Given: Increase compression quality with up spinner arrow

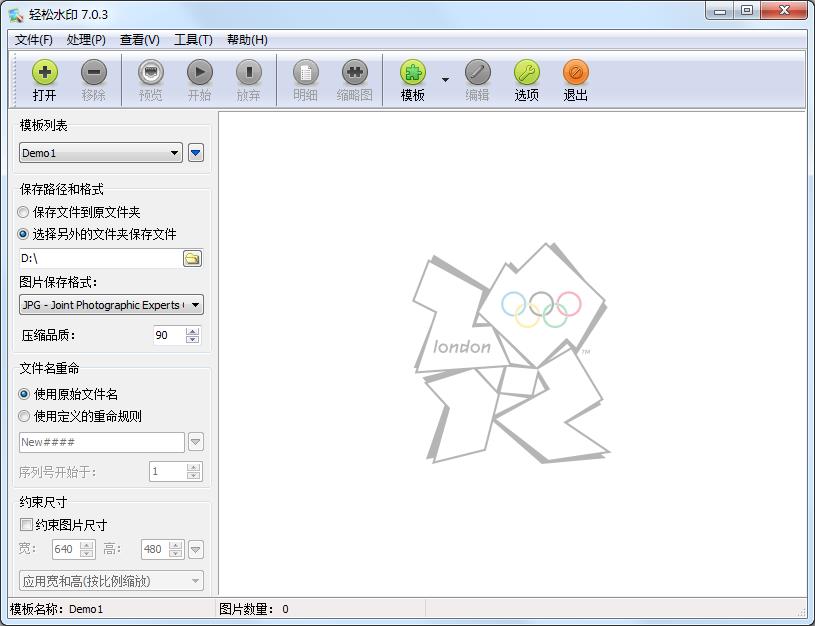Looking at the screenshot, I should coord(193,331).
